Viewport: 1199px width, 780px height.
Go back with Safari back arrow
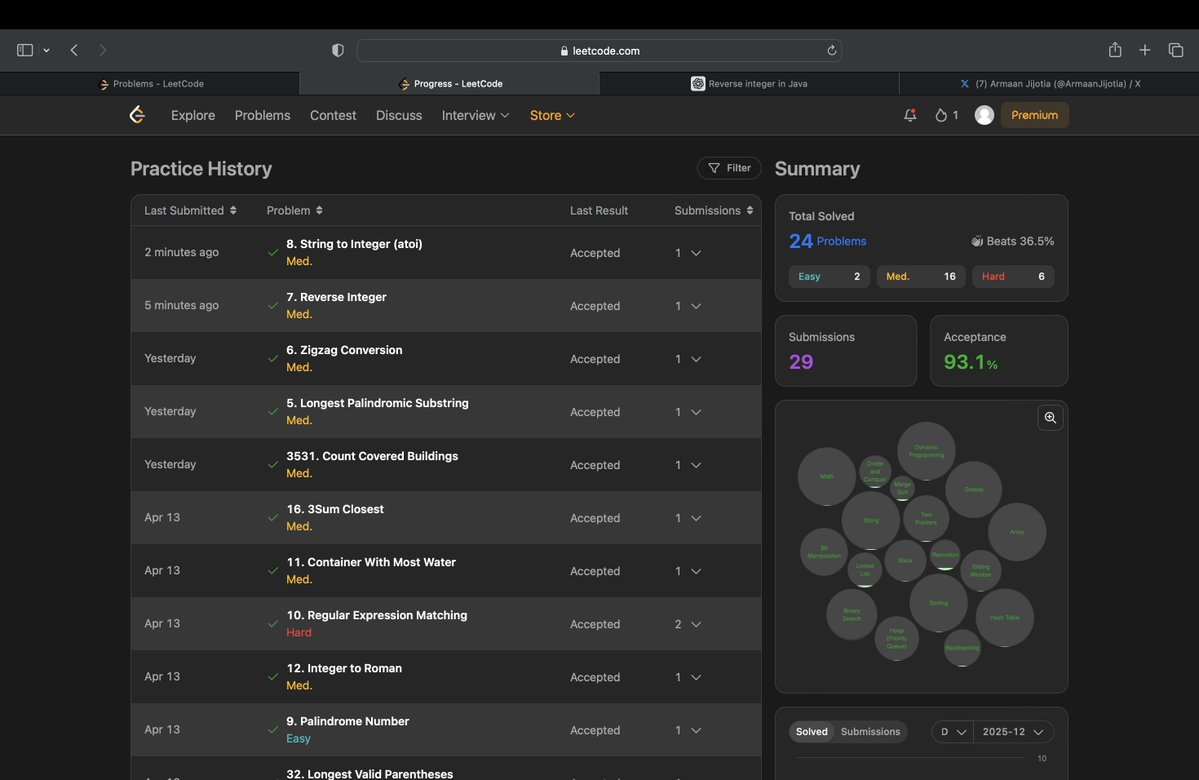coord(74,50)
